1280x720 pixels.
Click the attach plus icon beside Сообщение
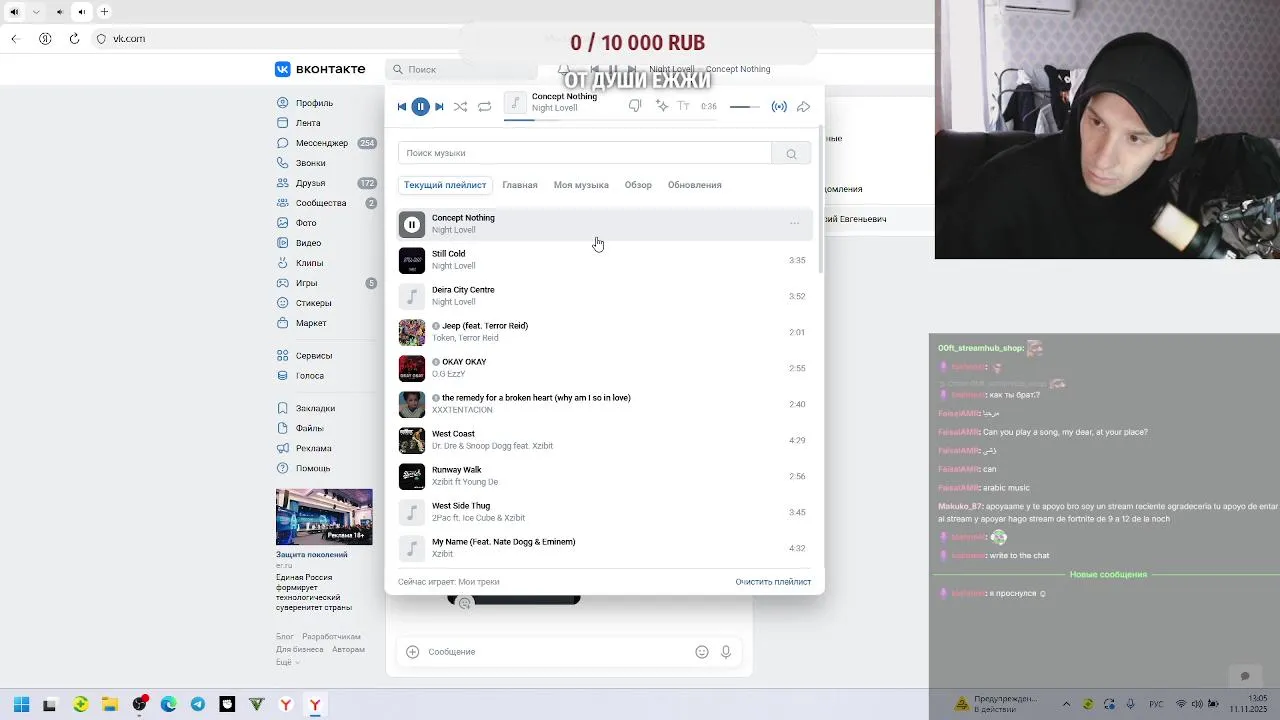coord(412,652)
